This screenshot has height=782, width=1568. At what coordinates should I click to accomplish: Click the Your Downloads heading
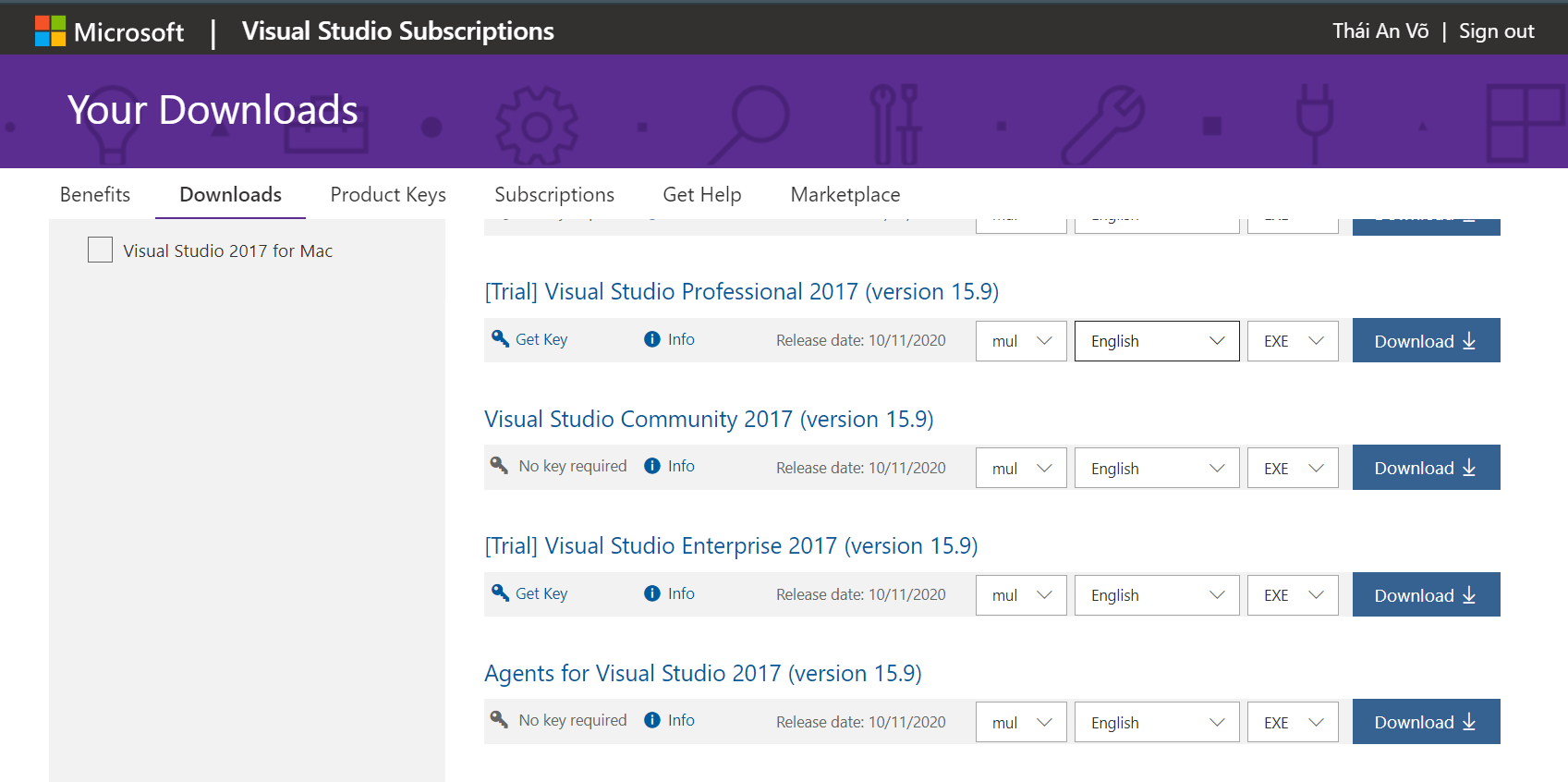[213, 110]
